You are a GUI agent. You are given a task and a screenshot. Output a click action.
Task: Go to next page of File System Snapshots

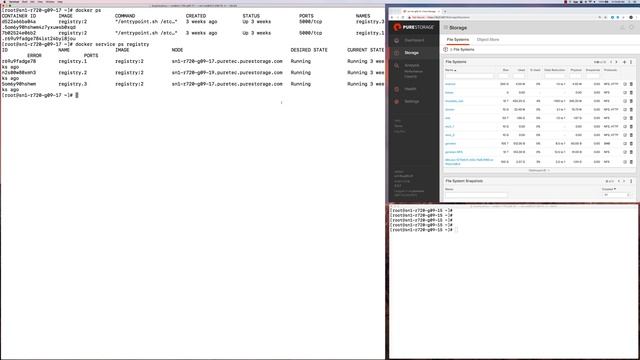coord(624,181)
